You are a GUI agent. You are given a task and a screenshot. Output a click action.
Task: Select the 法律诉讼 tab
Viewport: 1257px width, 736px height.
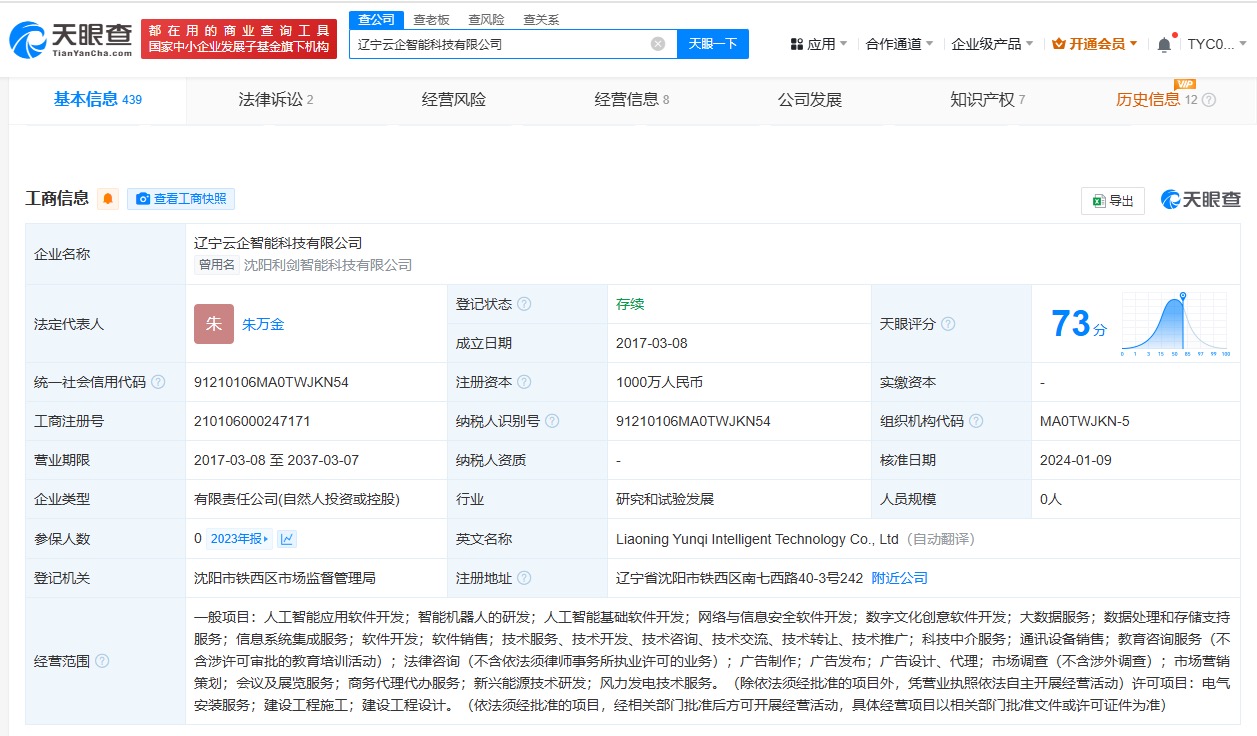tap(275, 100)
